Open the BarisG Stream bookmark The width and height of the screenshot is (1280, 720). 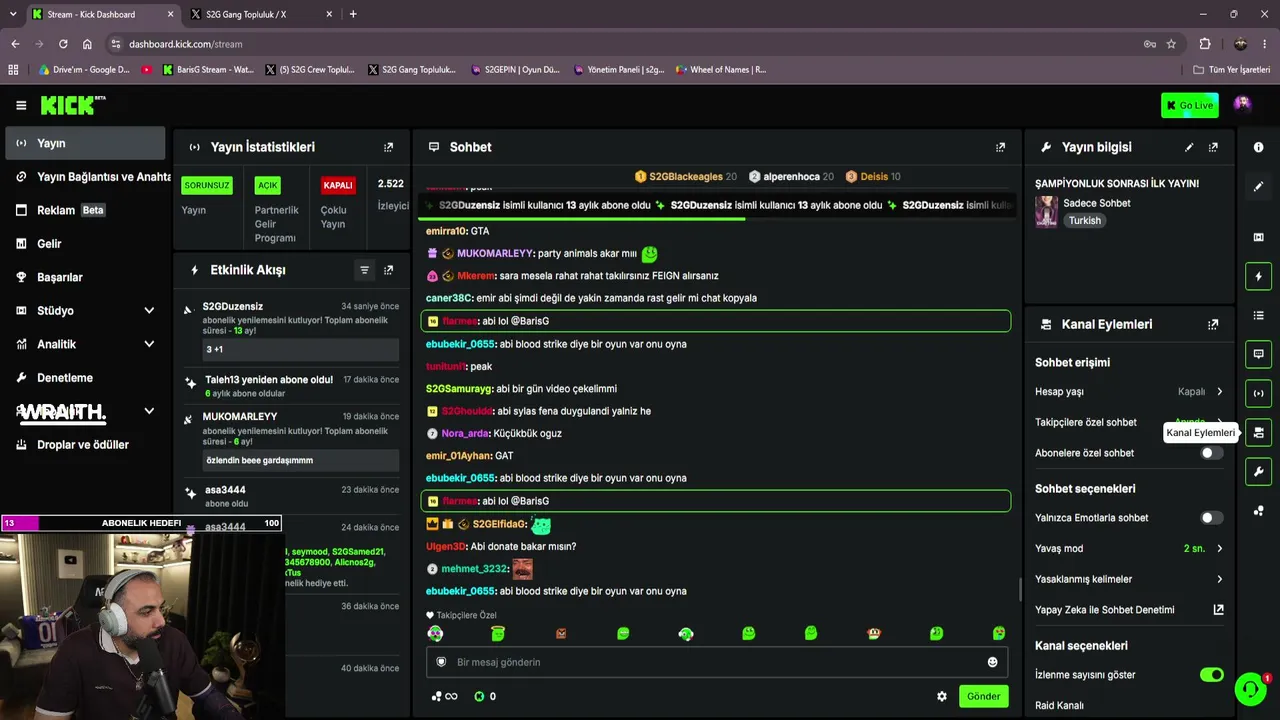[x=208, y=70]
